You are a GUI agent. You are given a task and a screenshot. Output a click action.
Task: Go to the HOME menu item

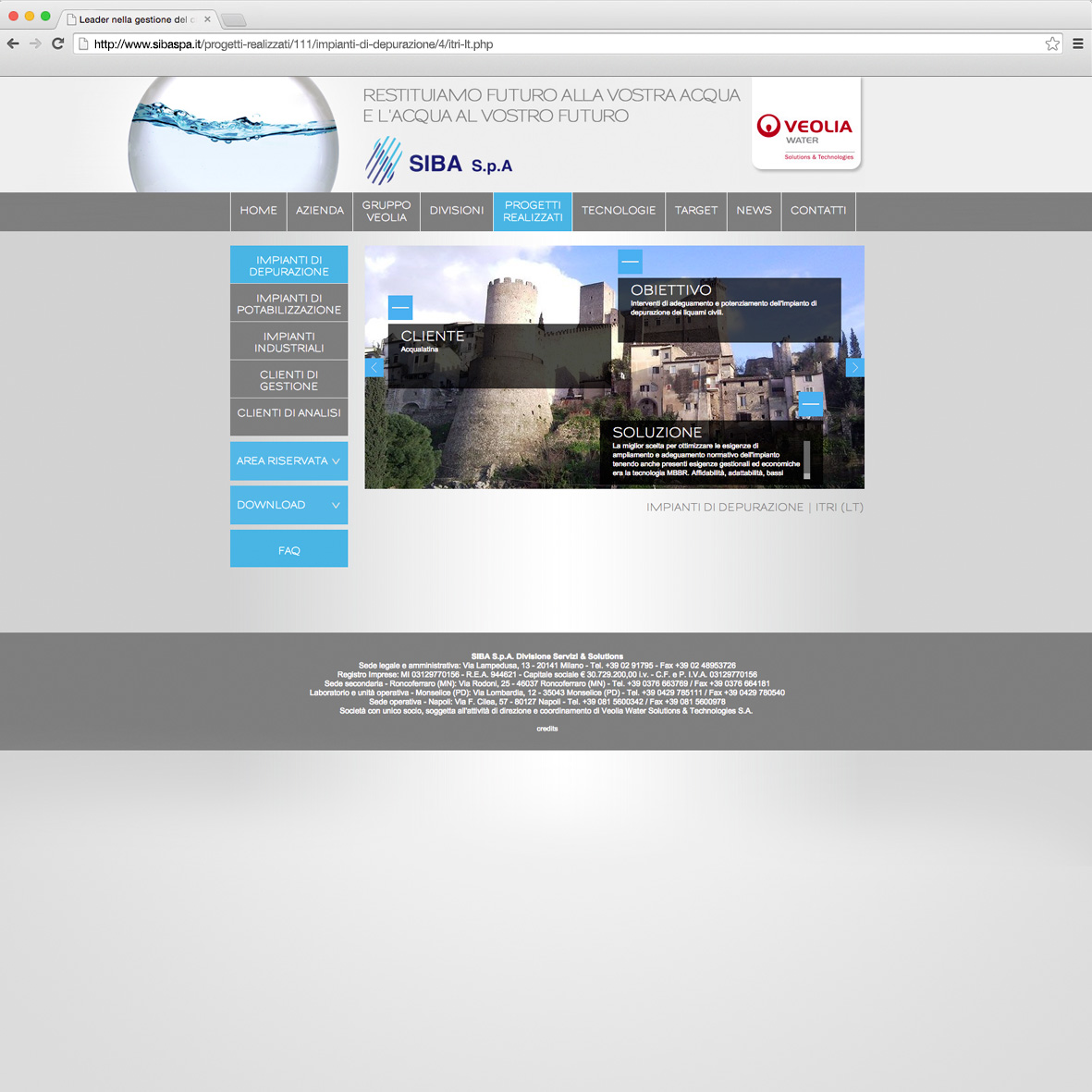click(x=258, y=211)
